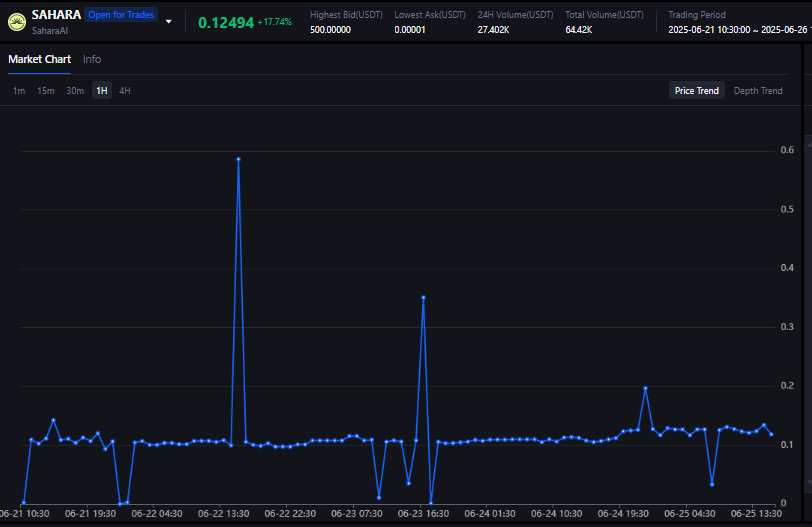Click the Lowest Ask value 0.00001

click(410, 30)
